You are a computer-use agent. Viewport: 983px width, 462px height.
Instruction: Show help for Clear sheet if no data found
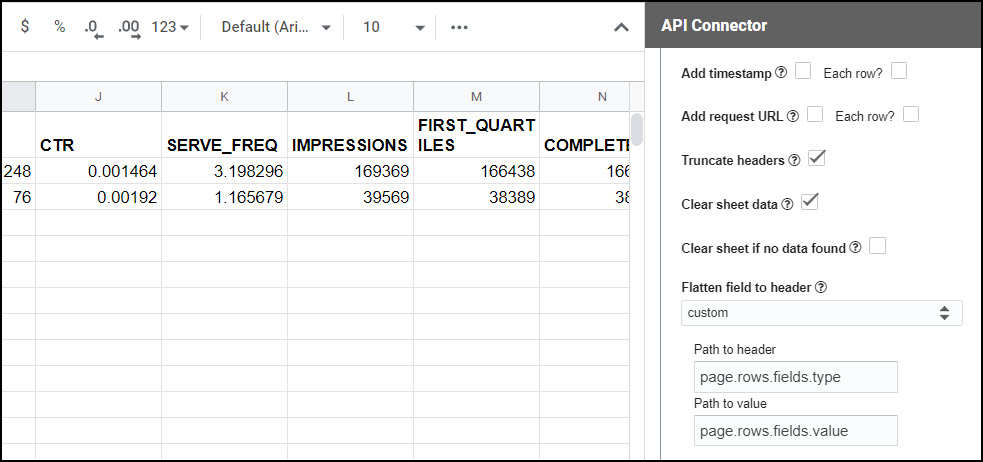click(855, 247)
